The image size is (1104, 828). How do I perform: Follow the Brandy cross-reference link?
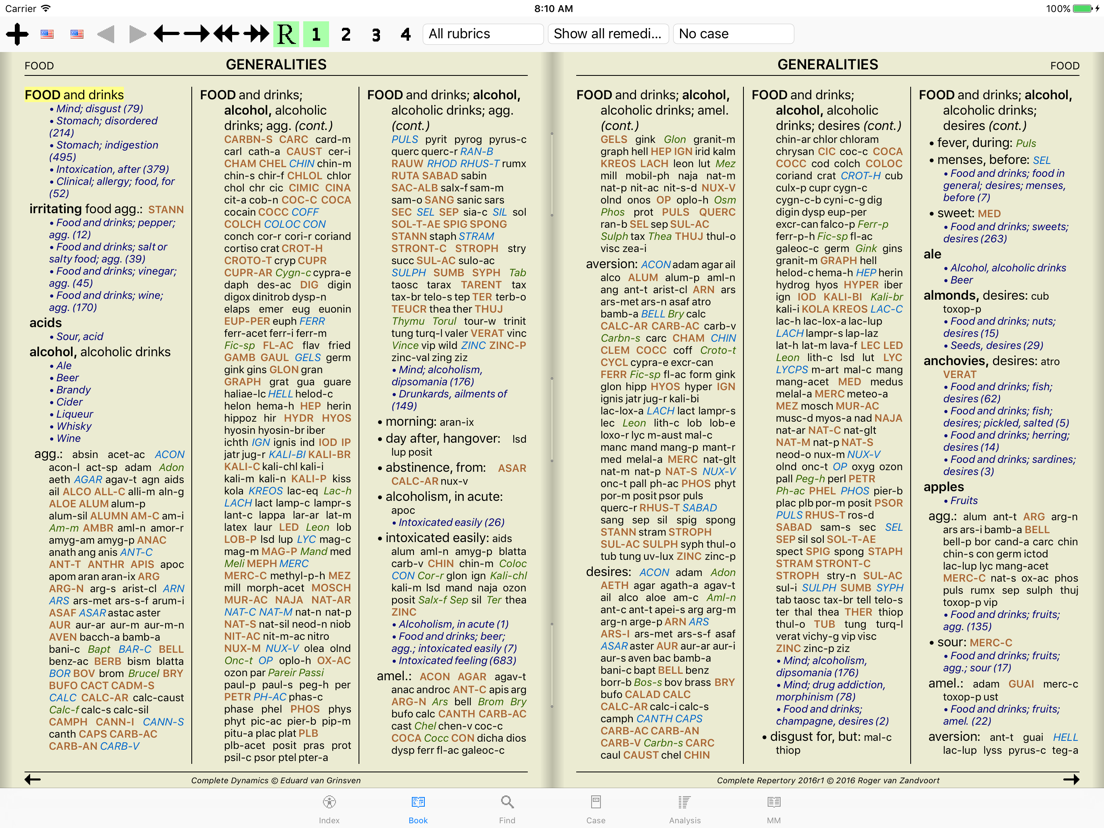click(73, 390)
